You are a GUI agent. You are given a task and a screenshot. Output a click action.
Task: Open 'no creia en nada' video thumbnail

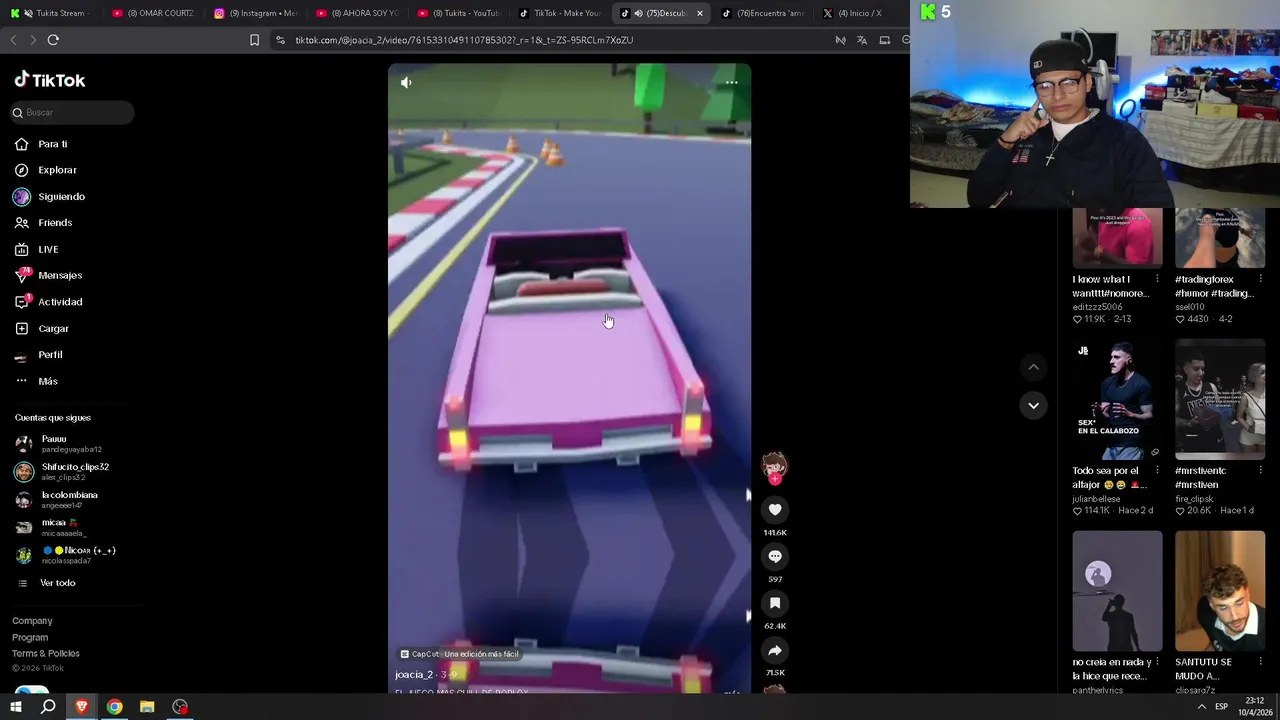pos(1117,591)
